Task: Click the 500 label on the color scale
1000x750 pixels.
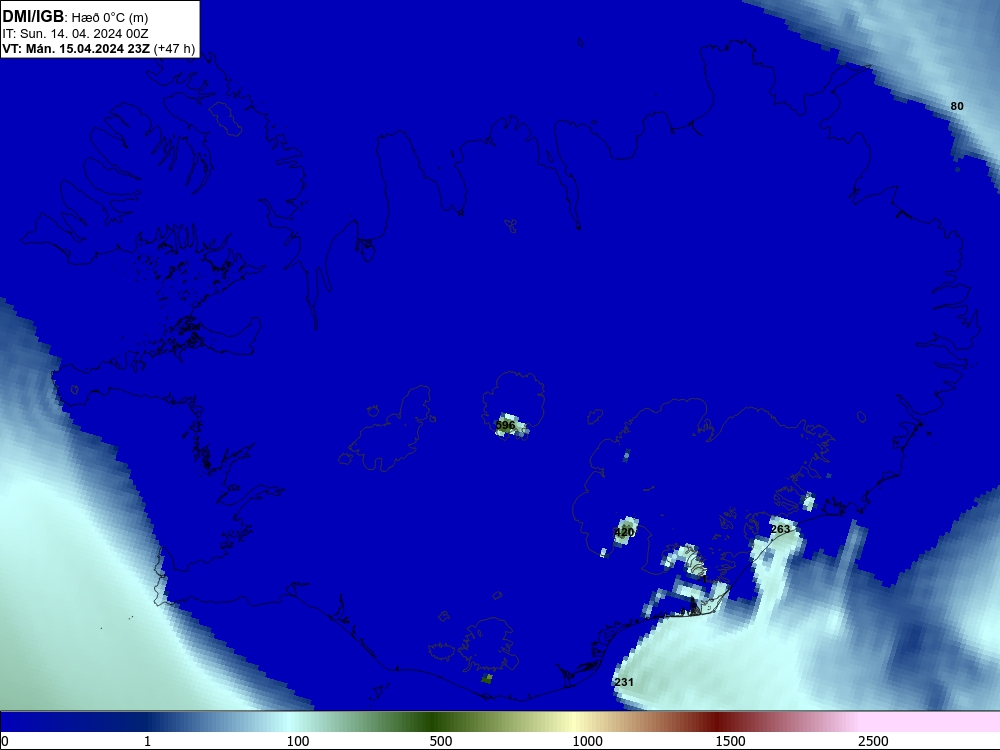Action: point(441,741)
